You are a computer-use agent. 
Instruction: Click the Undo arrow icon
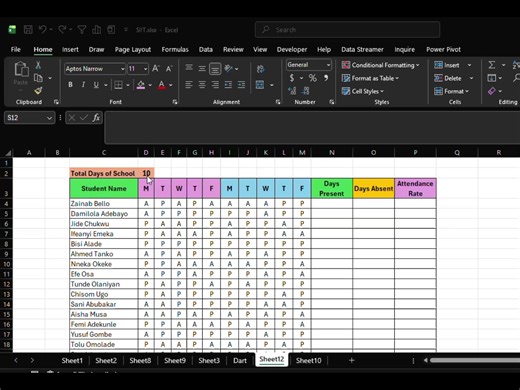tap(42, 30)
